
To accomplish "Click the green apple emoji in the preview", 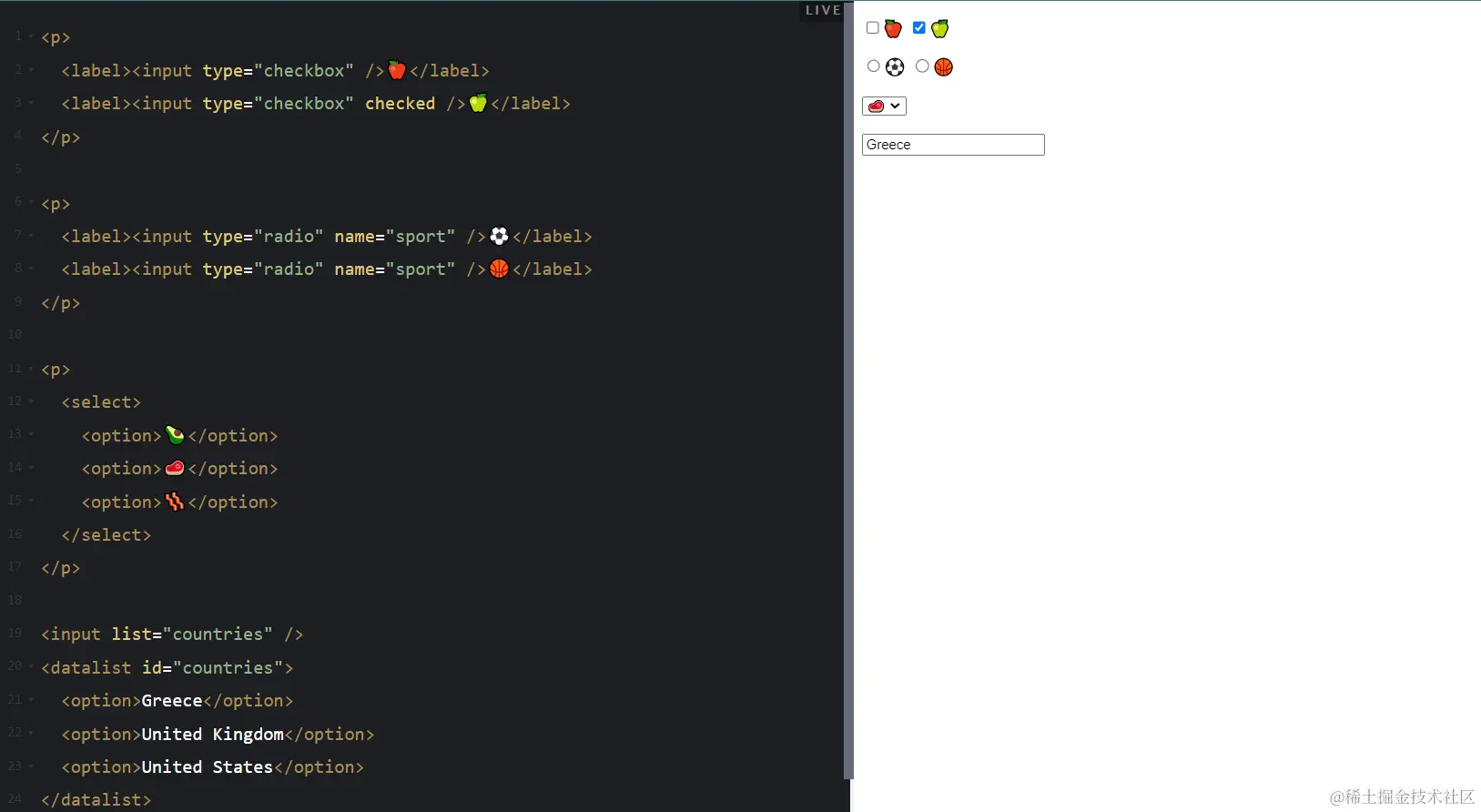I will tap(940, 28).
